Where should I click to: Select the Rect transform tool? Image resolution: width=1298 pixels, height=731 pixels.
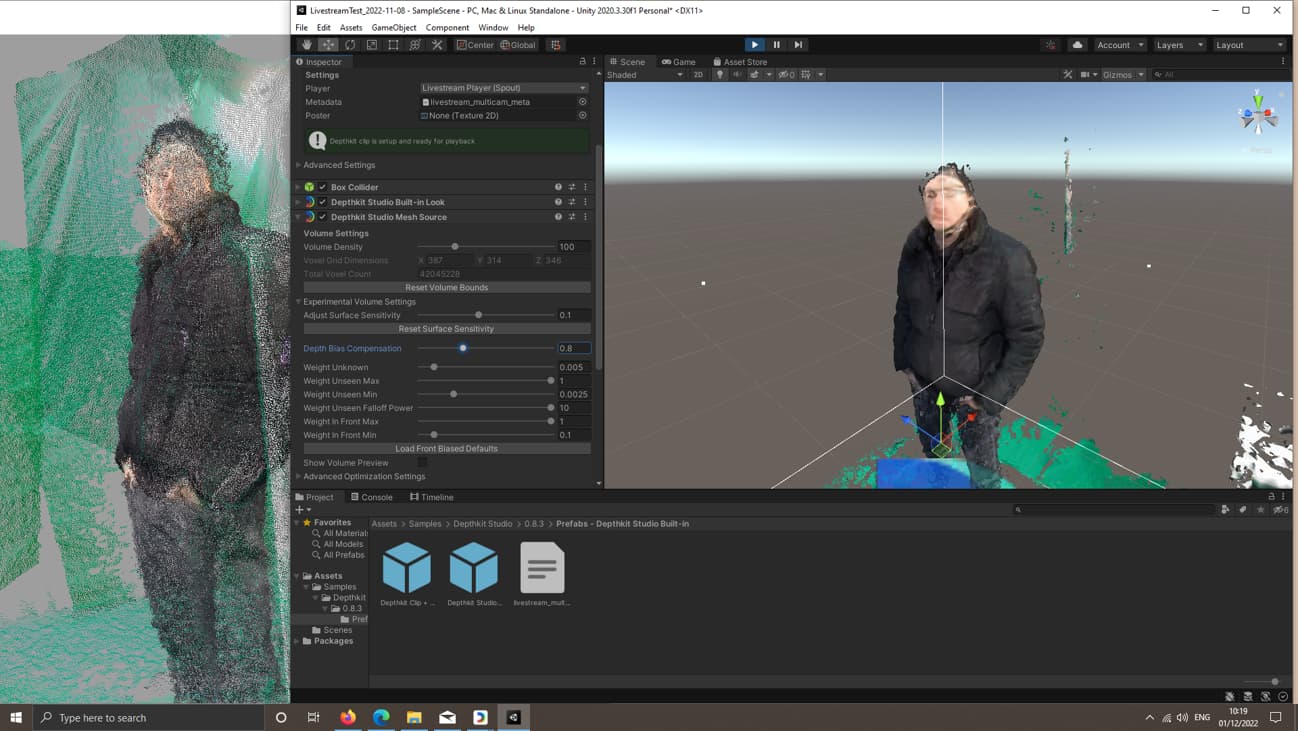[x=393, y=45]
